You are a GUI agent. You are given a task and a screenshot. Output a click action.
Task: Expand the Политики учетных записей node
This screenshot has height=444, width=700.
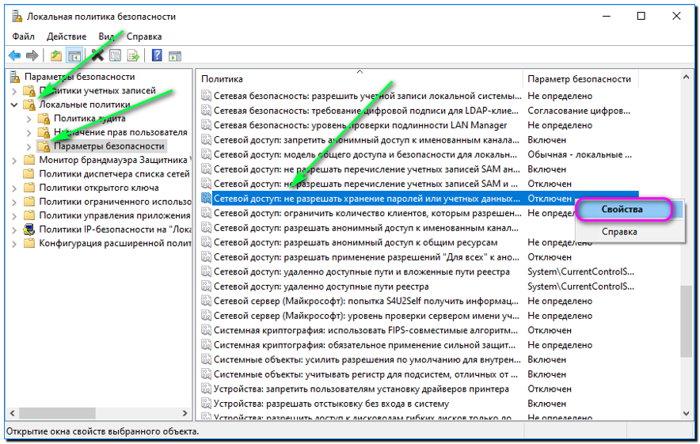point(14,91)
